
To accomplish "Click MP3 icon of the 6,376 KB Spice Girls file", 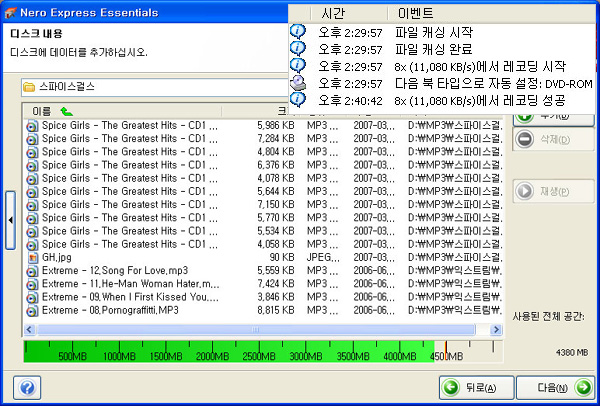I will tap(33, 166).
